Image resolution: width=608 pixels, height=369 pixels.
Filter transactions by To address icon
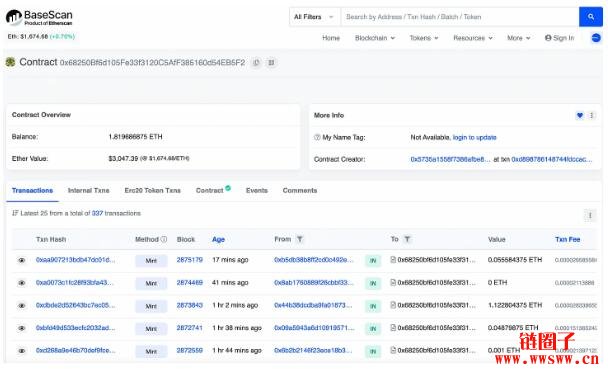point(407,239)
